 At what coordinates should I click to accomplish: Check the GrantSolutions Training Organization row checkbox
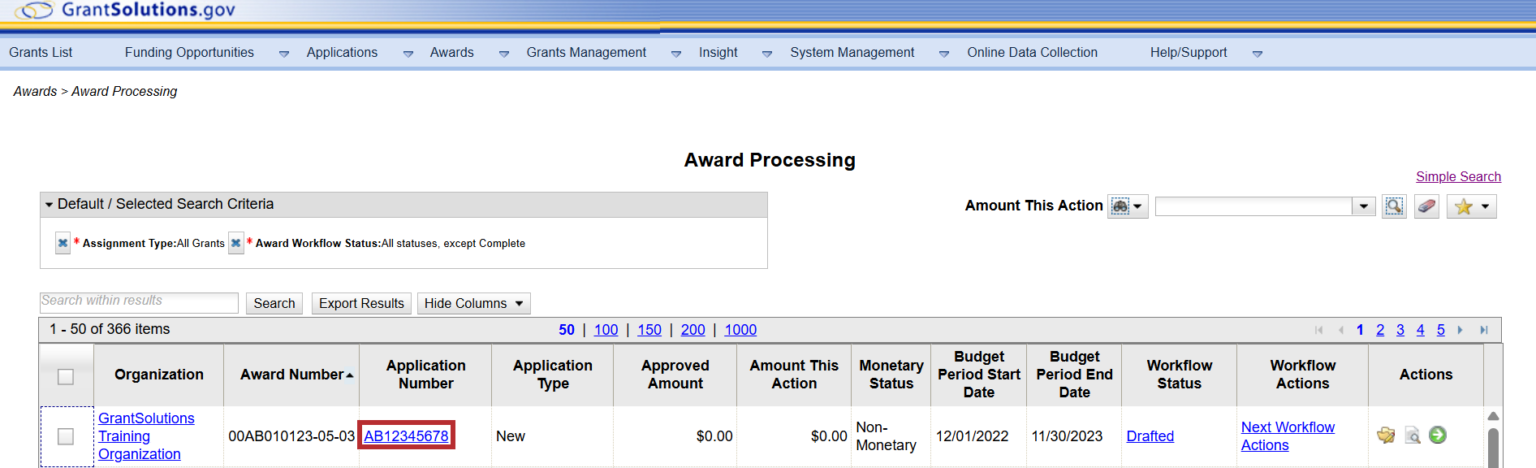pyautogui.click(x=66, y=436)
